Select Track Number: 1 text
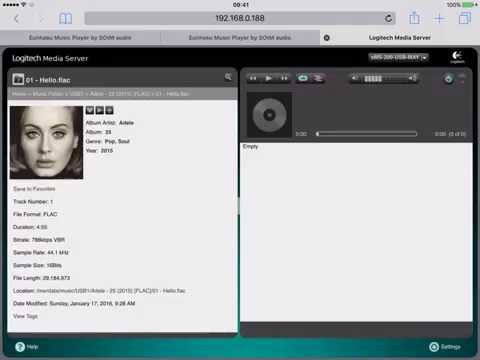The width and height of the screenshot is (480, 360). click(x=33, y=202)
